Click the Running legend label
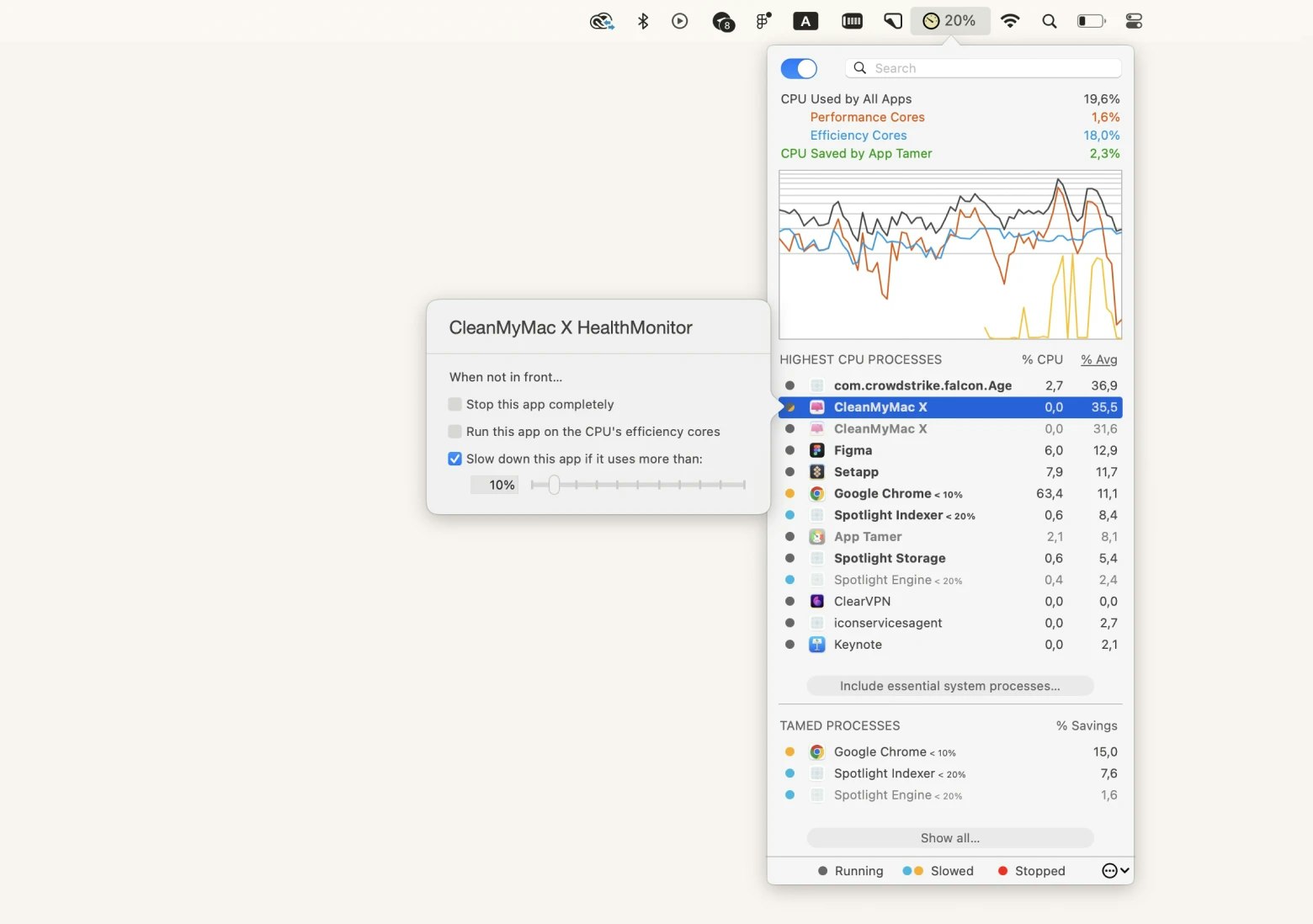This screenshot has height=924, width=1313. point(858,871)
